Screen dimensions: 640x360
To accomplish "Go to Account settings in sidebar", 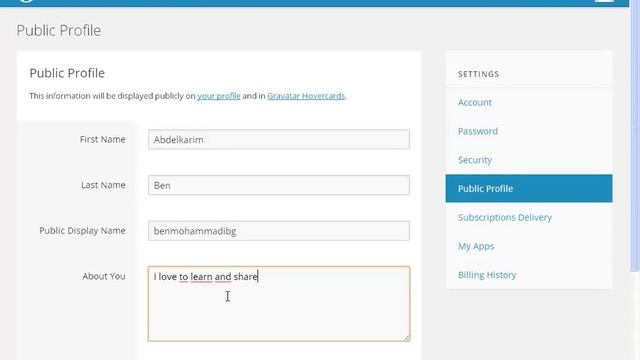I will (x=475, y=102).
